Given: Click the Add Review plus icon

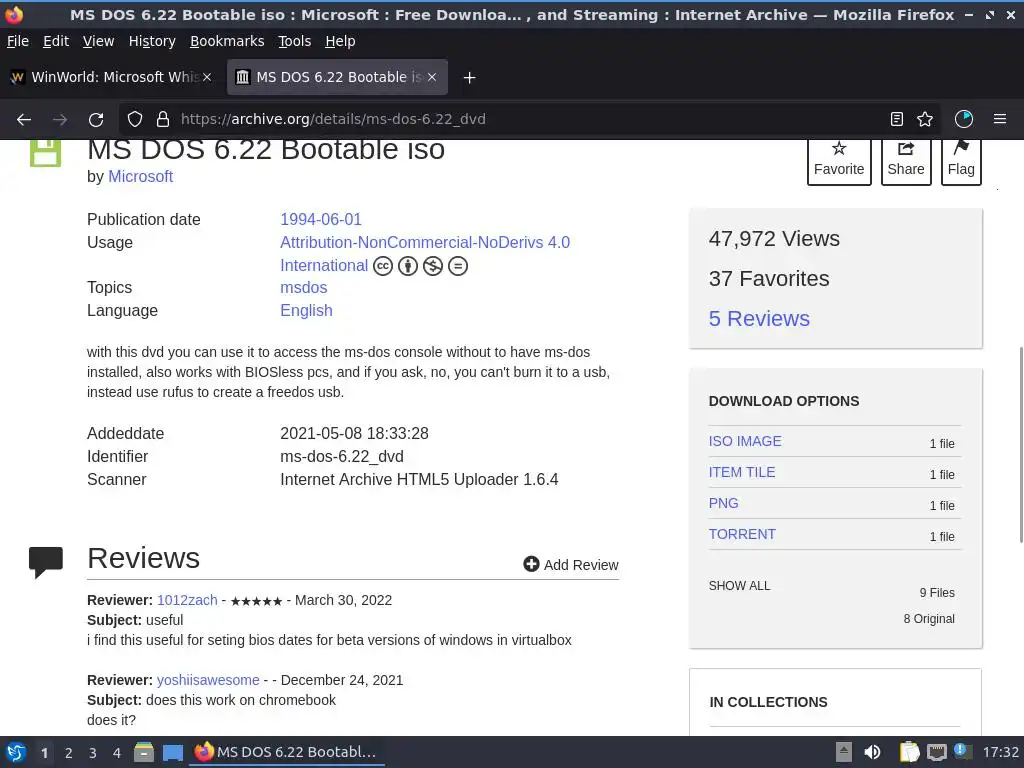Looking at the screenshot, I should point(531,564).
